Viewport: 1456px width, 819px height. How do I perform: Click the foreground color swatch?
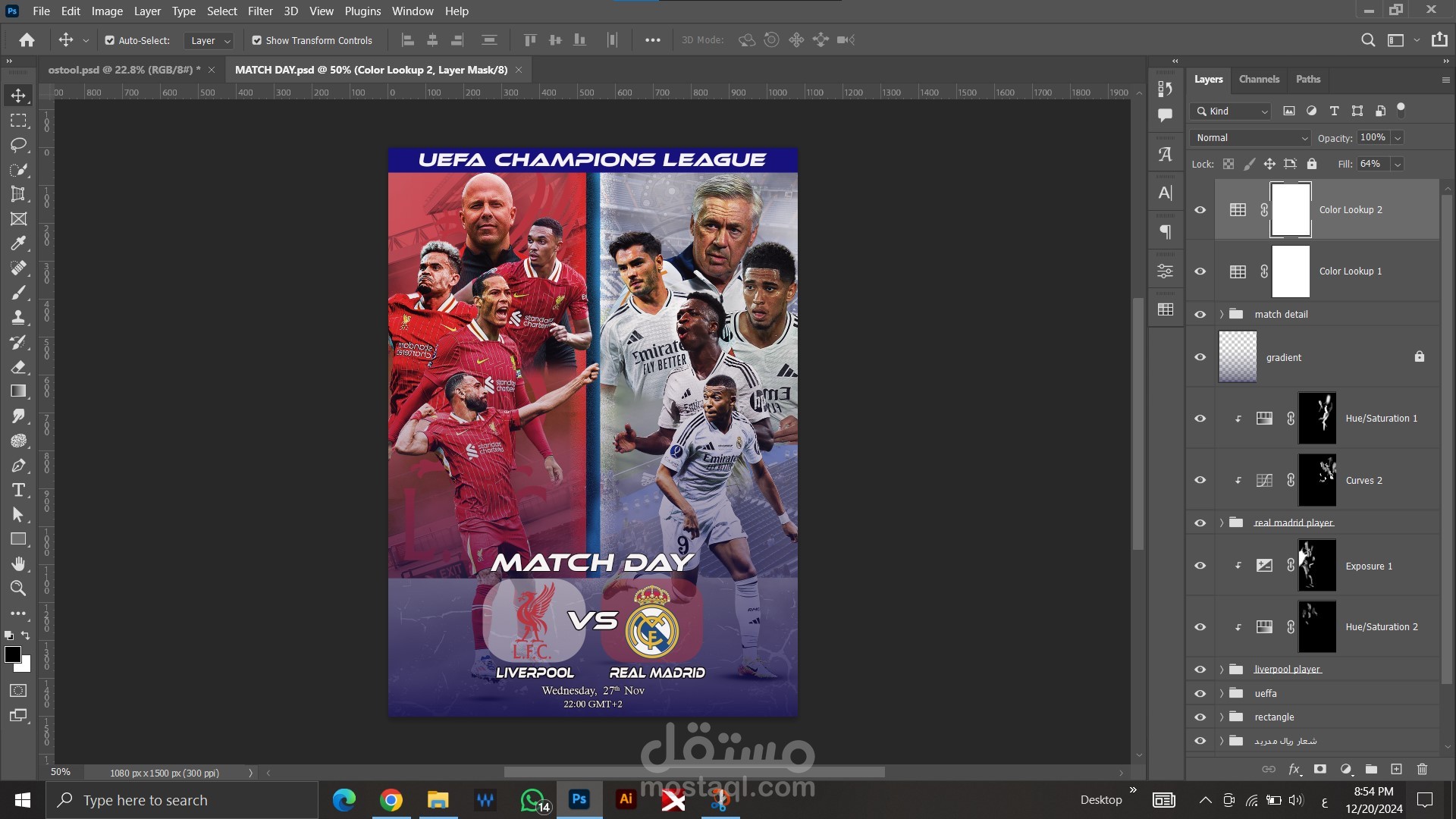click(12, 655)
